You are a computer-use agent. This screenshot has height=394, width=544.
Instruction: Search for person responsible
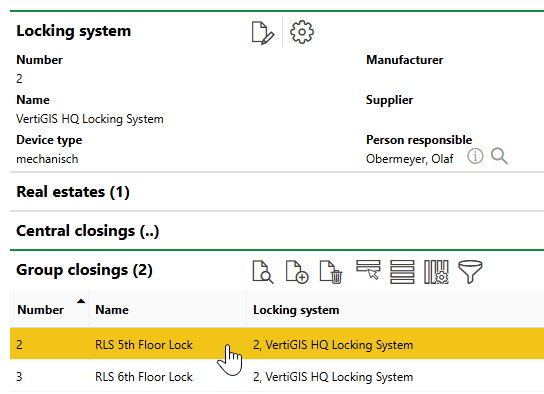pos(499,156)
